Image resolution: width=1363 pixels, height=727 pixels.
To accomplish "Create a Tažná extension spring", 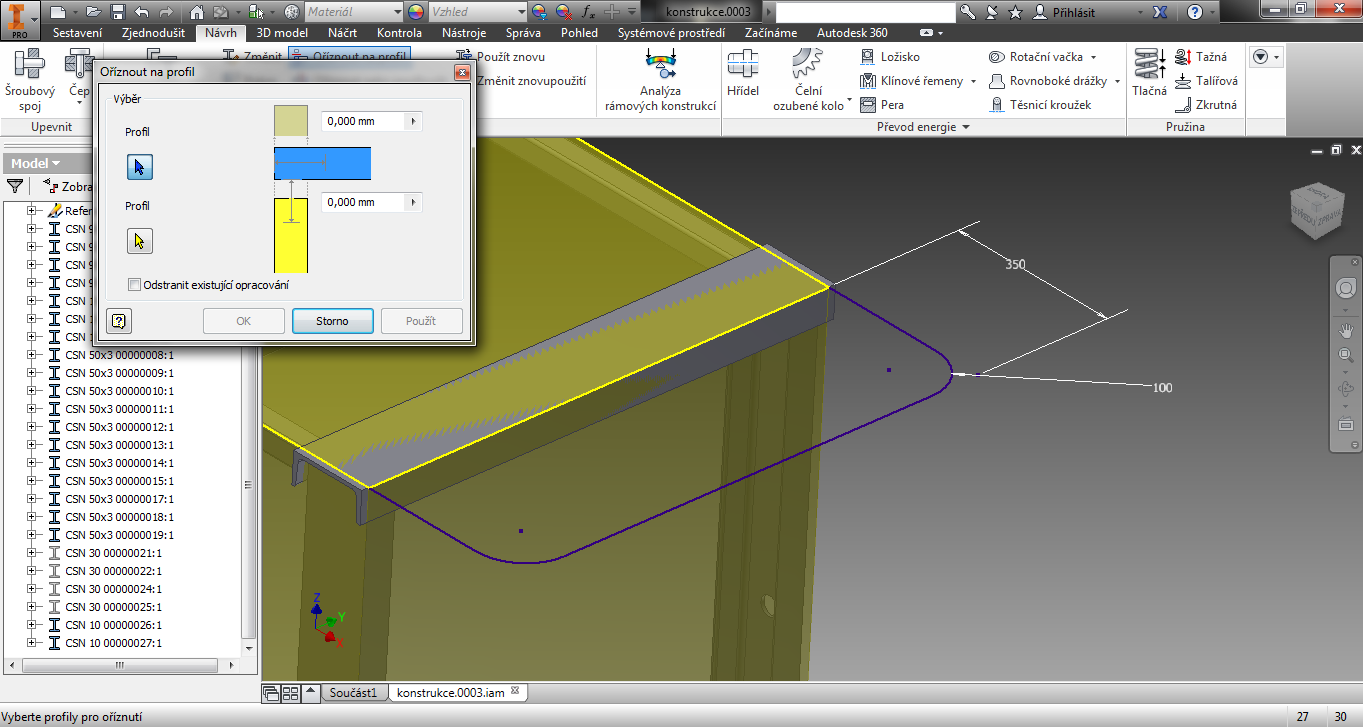I will [1202, 57].
